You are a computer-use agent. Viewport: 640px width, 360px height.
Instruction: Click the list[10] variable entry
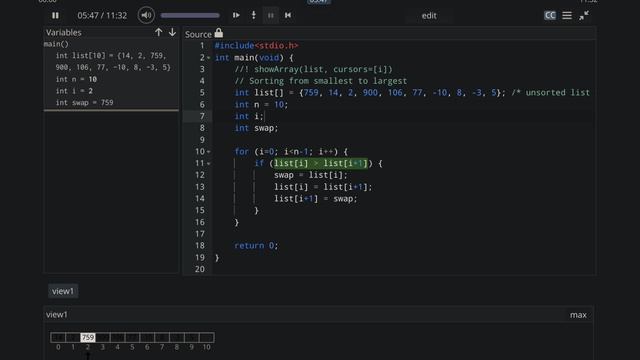click(x=113, y=61)
